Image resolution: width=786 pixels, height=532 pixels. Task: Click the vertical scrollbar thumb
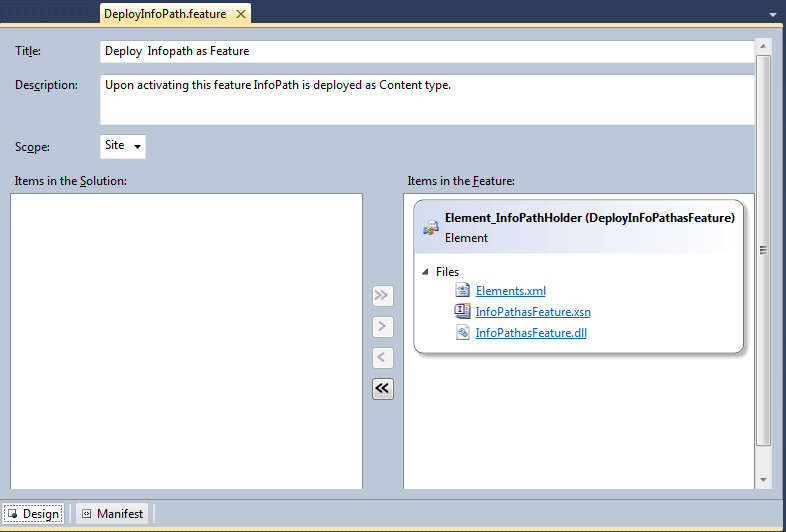(763, 250)
